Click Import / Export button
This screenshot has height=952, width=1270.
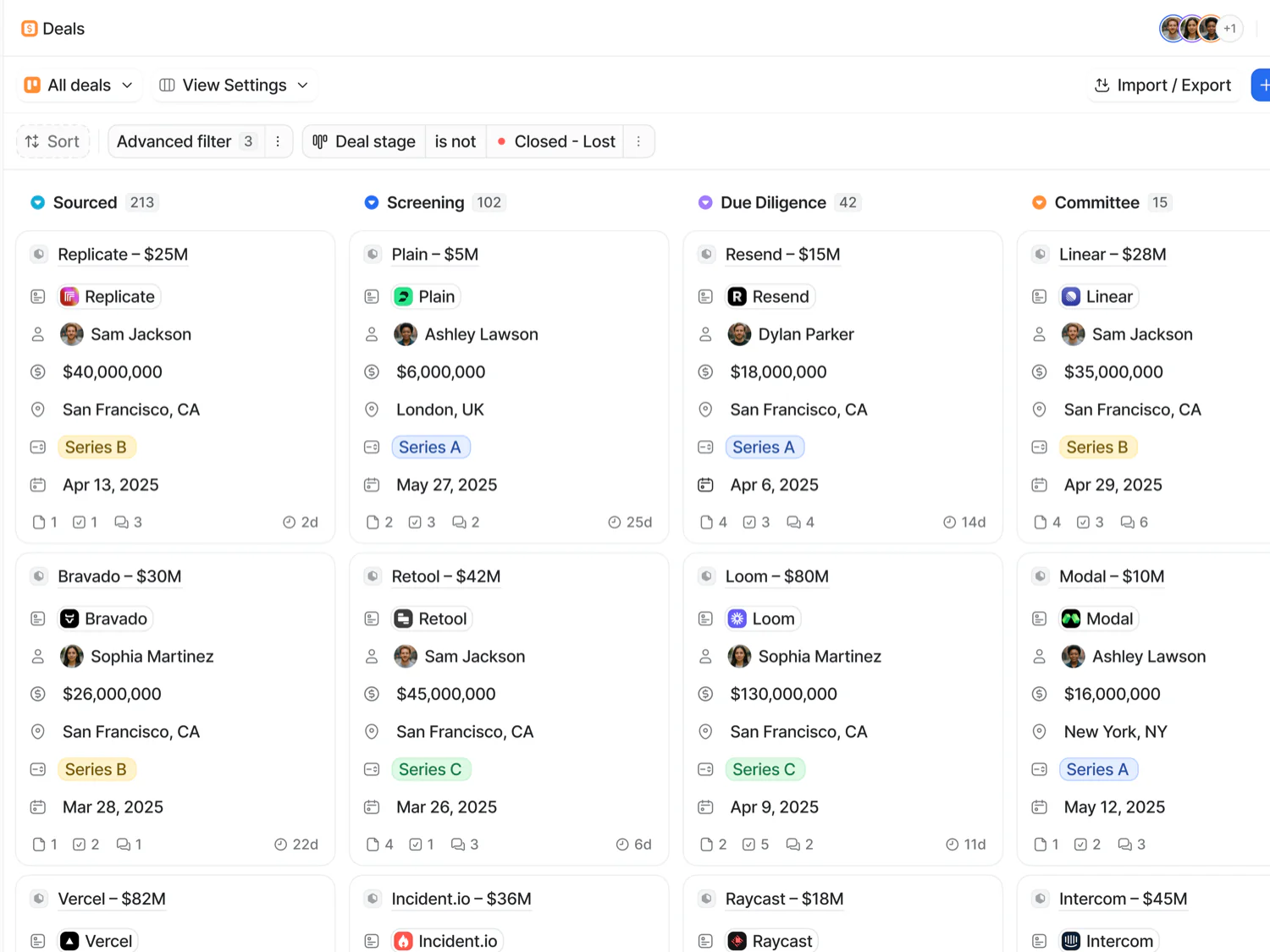tap(1162, 85)
